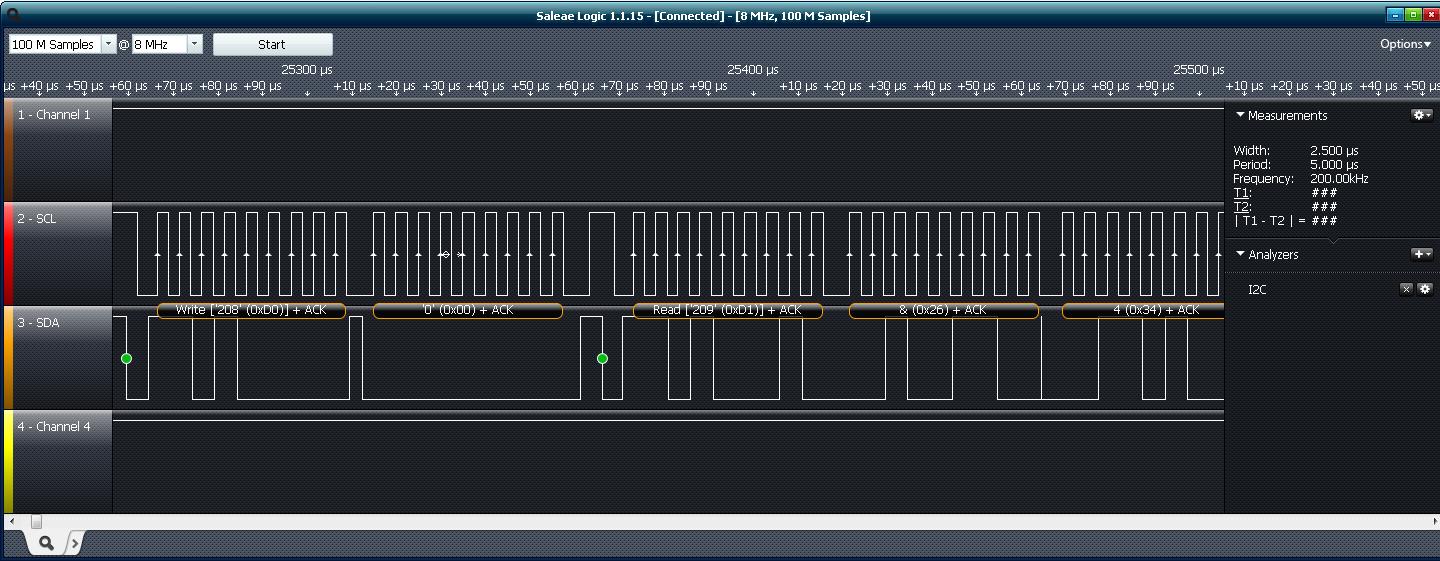Click the Frequency 200.00kHz value
1440x561 pixels.
pos(1339,179)
